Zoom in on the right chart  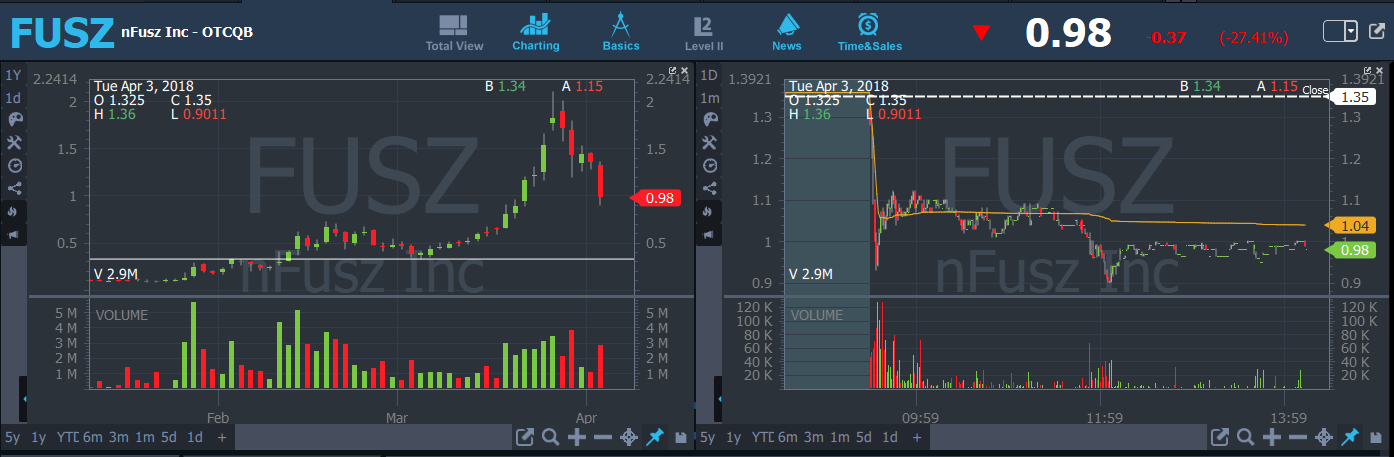click(1271, 437)
